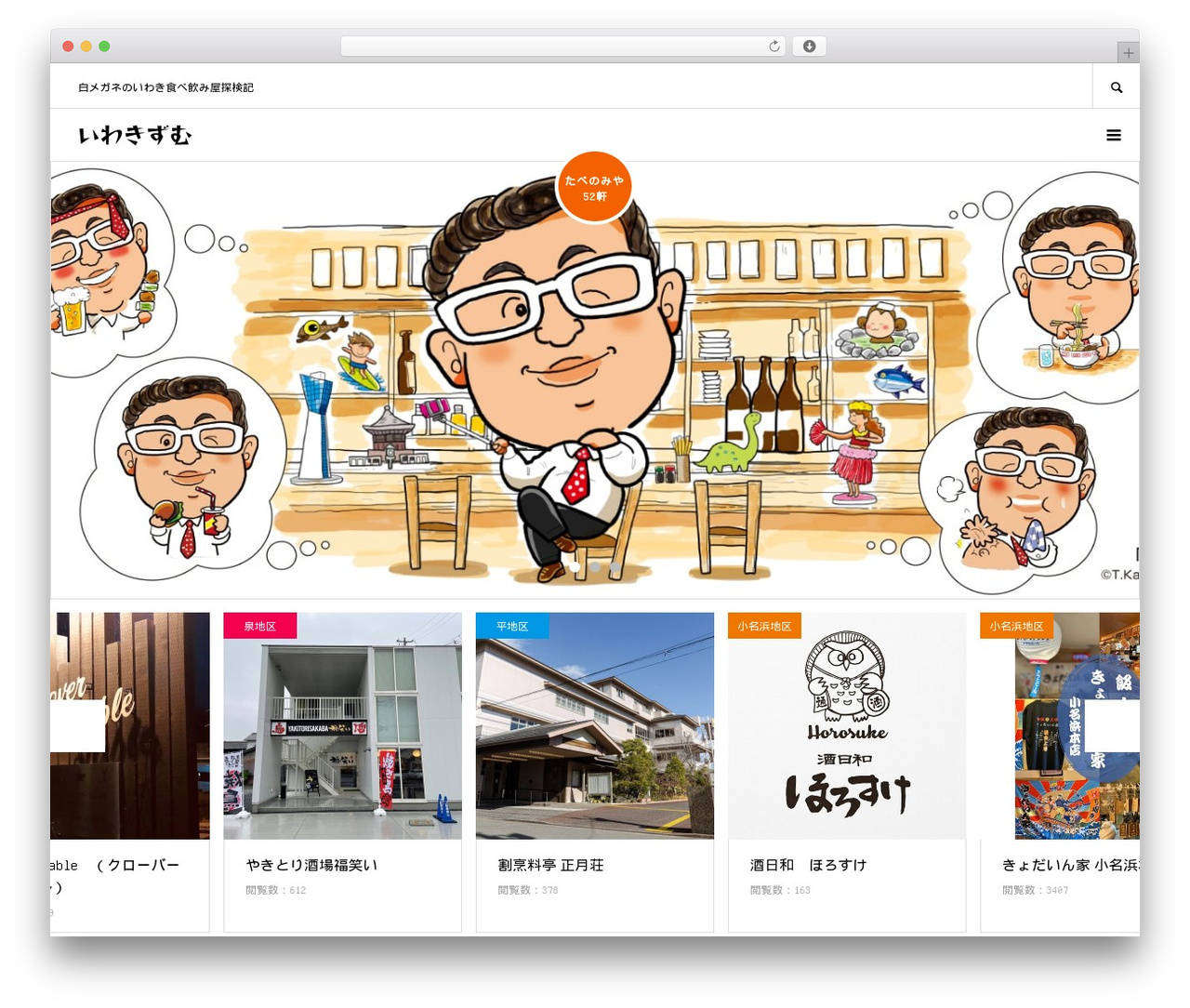Screen dimensions: 1190x1008
Task: Click the 平地区 blue category tag
Action: (512, 626)
